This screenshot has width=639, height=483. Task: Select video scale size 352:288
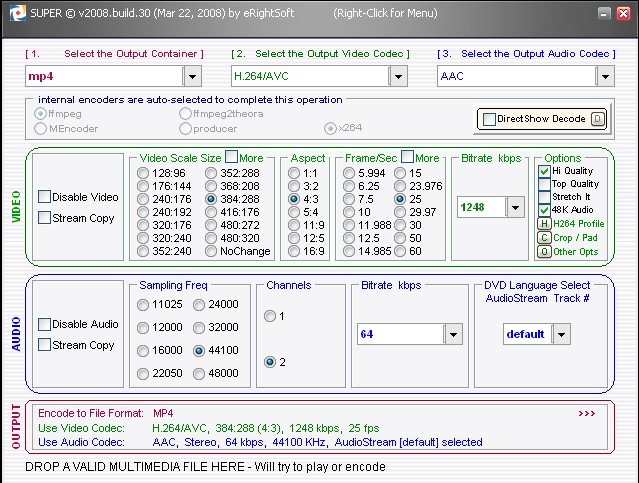211,173
